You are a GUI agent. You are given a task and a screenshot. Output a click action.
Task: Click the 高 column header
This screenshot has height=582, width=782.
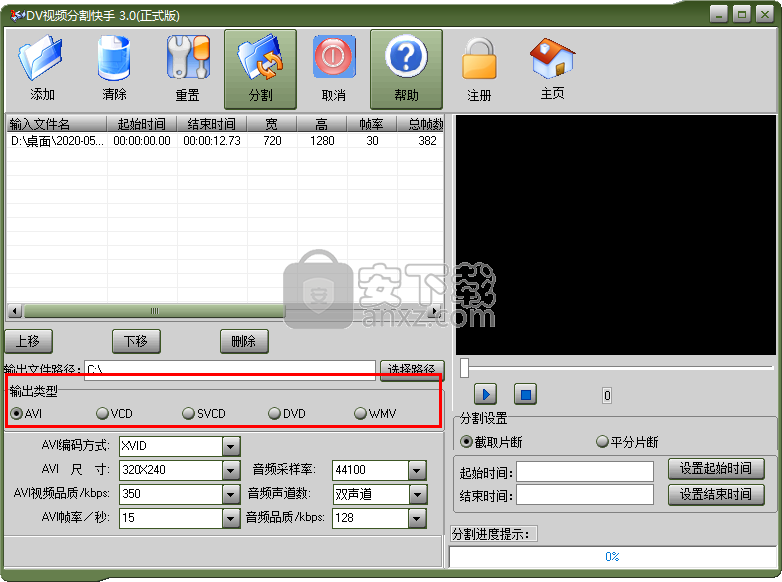point(322,124)
